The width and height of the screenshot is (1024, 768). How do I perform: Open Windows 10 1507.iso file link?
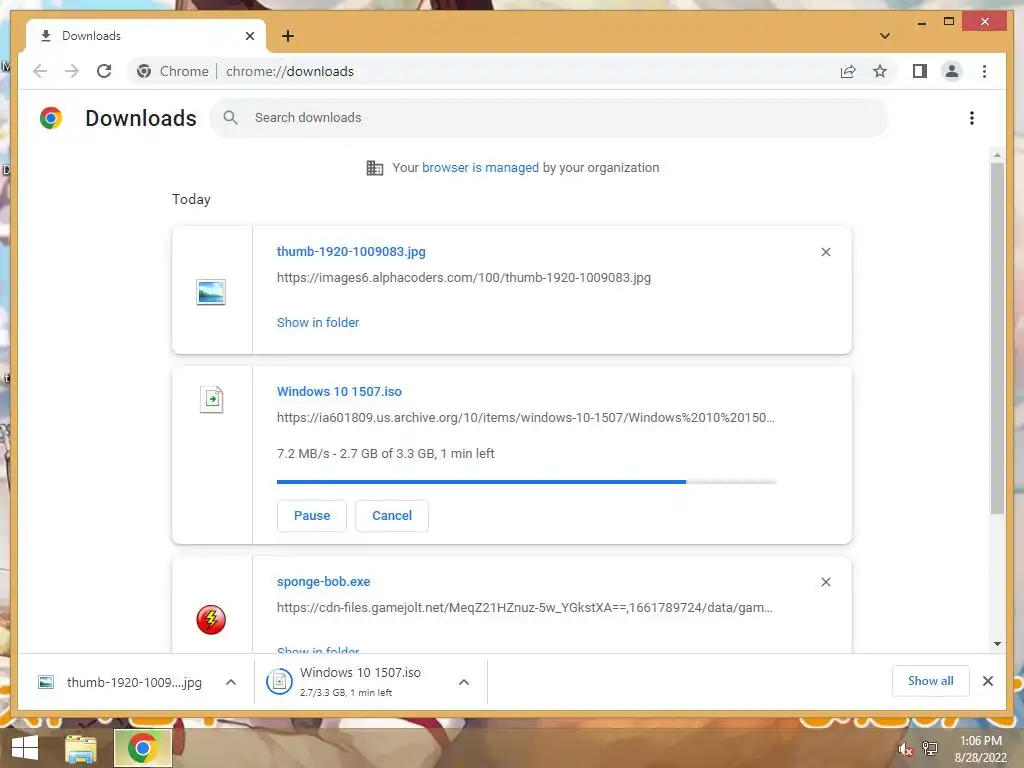[339, 392]
